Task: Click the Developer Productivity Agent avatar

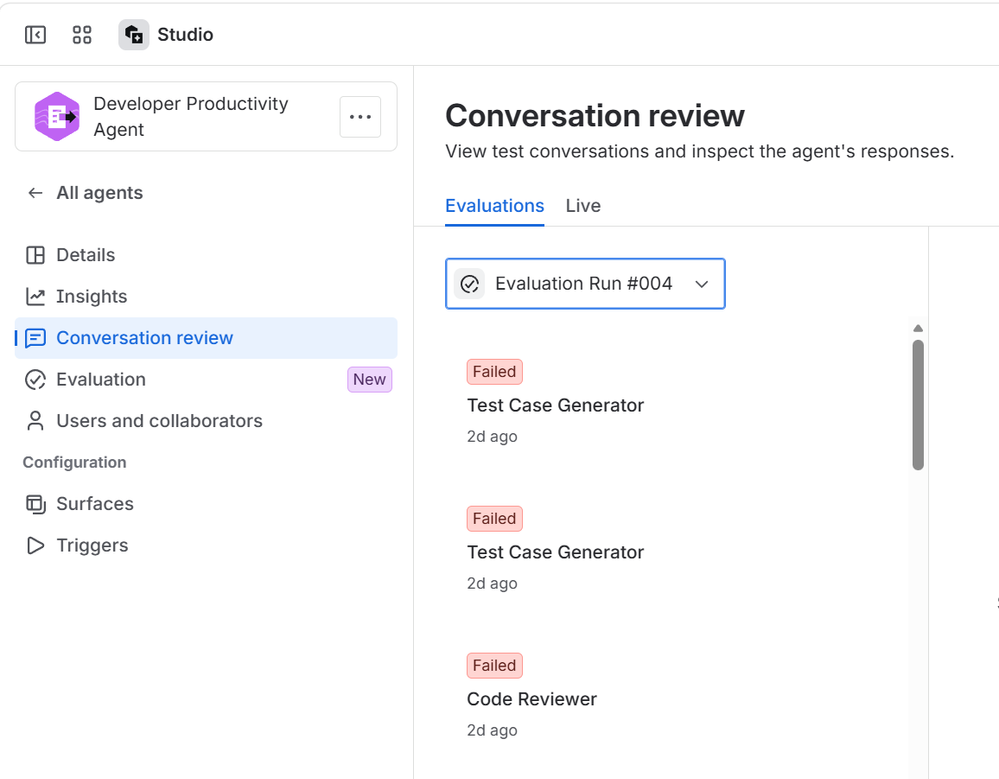Action: pyautogui.click(x=57, y=117)
